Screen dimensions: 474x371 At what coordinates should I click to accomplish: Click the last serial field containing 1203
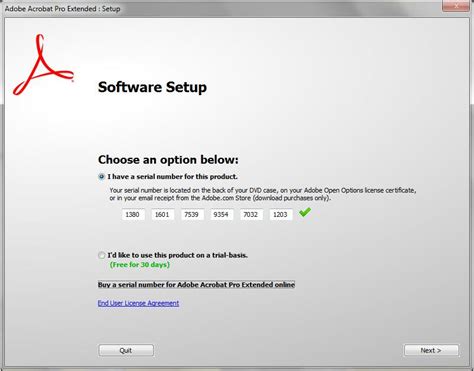(281, 215)
